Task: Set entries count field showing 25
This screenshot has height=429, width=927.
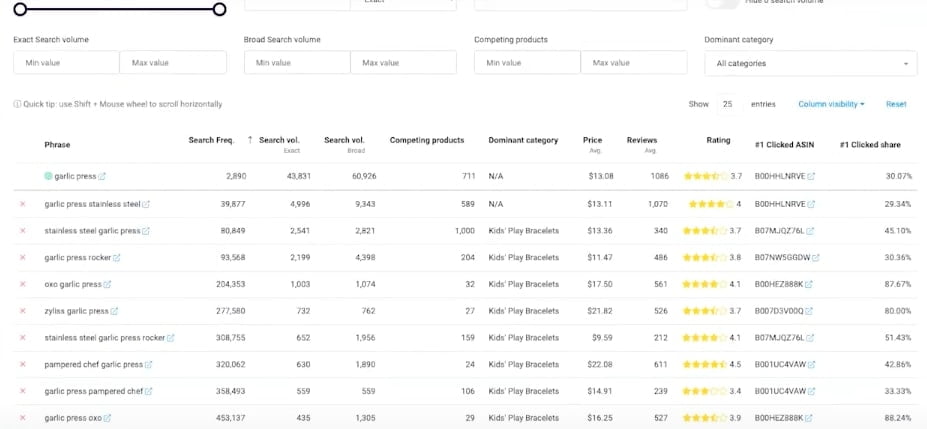Action: [x=728, y=104]
